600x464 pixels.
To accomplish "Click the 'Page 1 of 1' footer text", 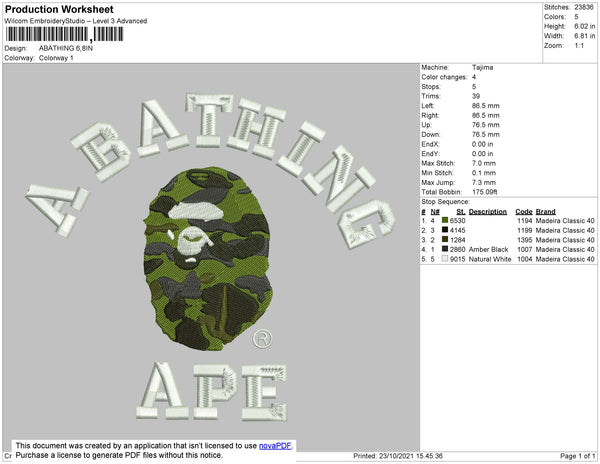I will (x=577, y=456).
